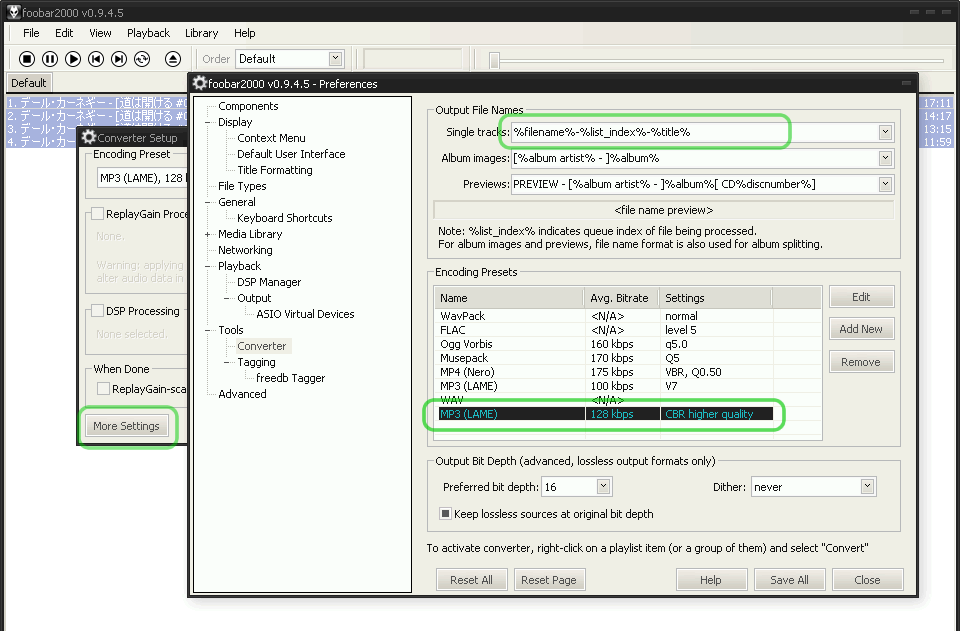
Task: Select Advanced in preferences tree
Action: [x=242, y=394]
